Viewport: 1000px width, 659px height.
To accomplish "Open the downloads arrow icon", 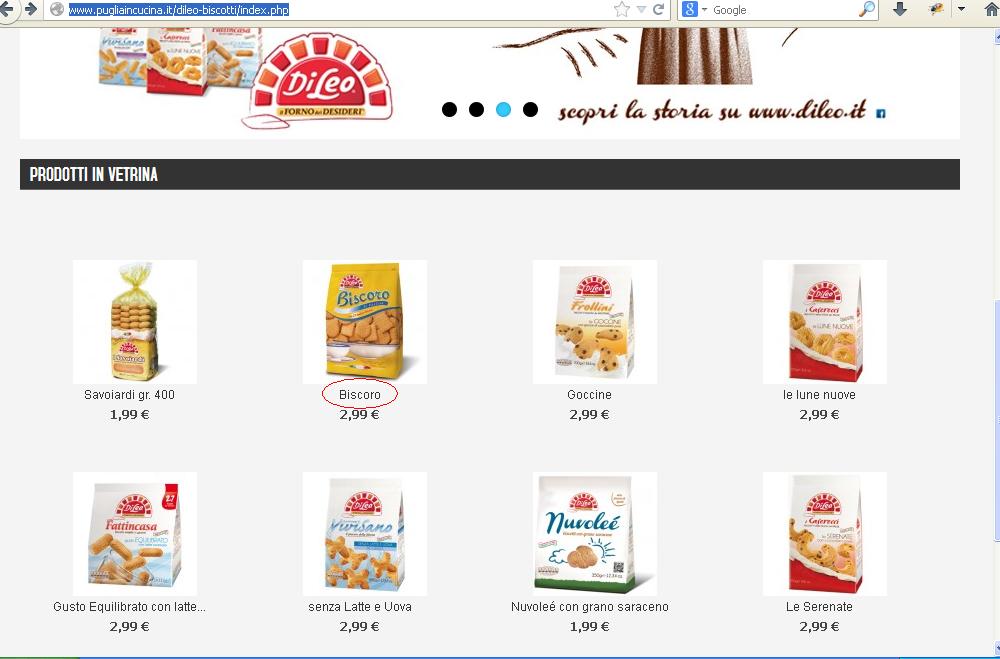I will pyautogui.click(x=900, y=9).
